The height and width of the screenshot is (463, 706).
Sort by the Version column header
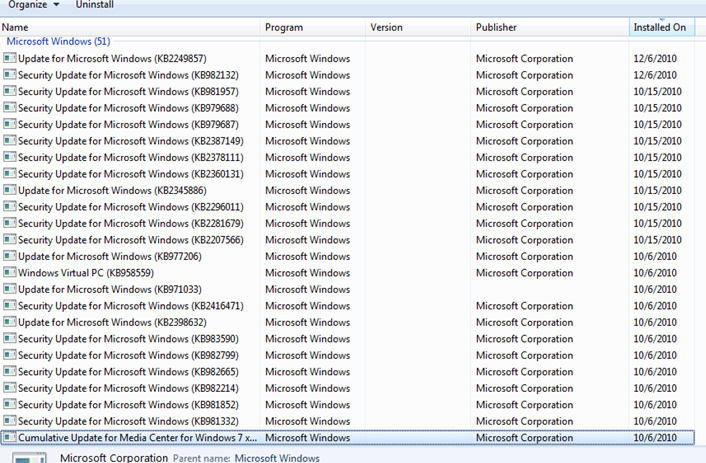[x=418, y=27]
